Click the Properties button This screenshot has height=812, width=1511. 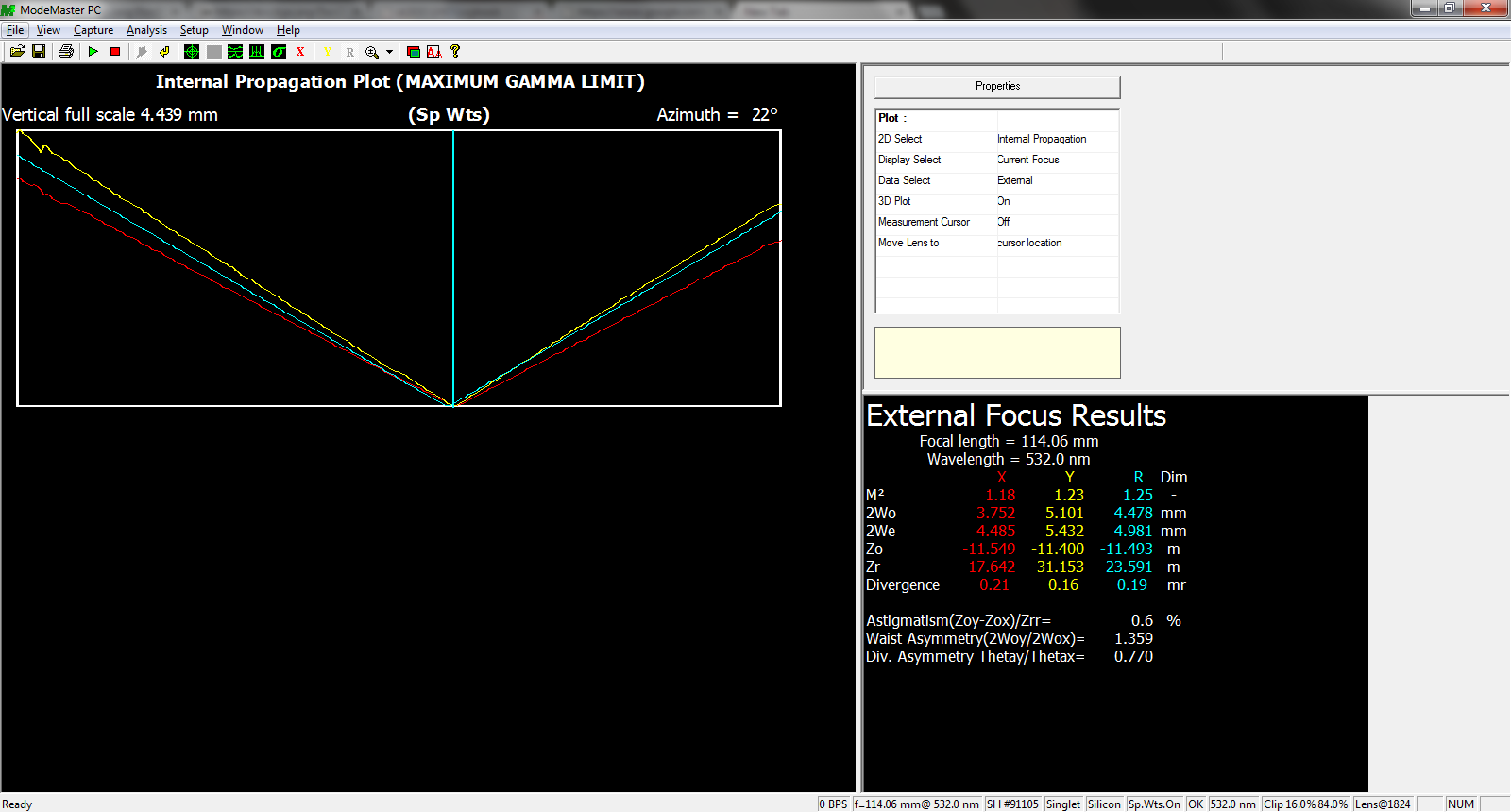point(997,87)
